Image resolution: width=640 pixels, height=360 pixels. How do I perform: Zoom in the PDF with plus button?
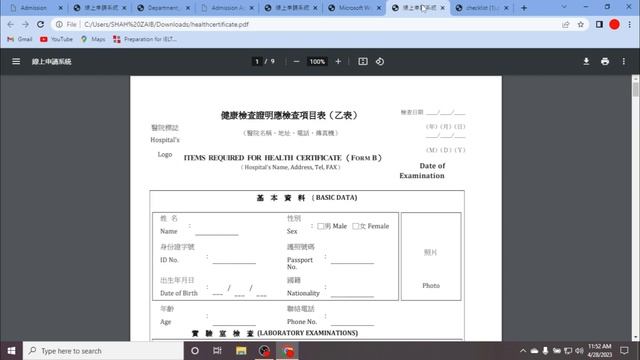coord(338,61)
